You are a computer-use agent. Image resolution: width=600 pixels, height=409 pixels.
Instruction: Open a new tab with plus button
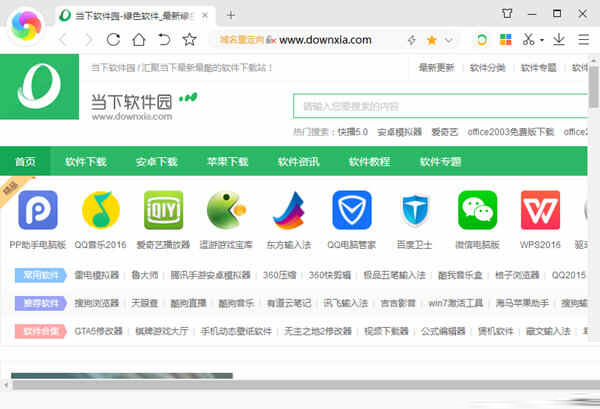coord(231,15)
